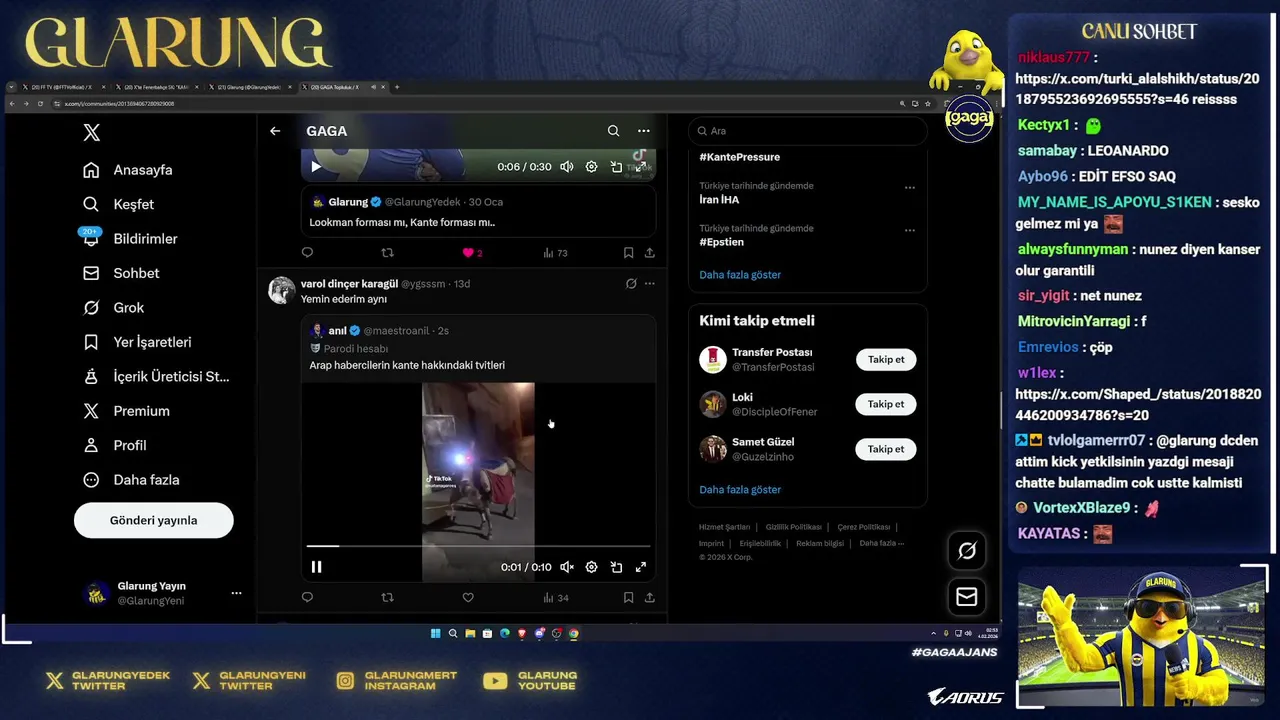The image size is (1280, 720).
Task: Toggle picture-in-picture on the top video
Action: pos(616,167)
